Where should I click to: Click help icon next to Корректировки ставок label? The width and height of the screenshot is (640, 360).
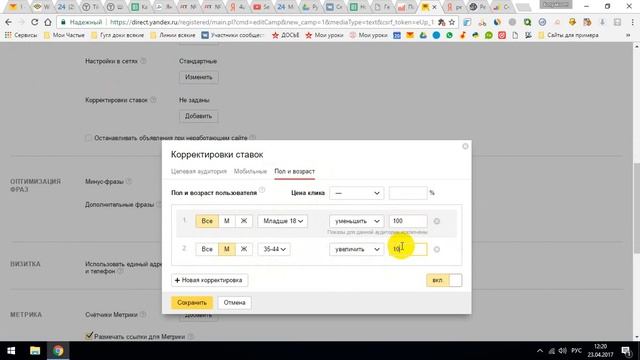[153, 100]
